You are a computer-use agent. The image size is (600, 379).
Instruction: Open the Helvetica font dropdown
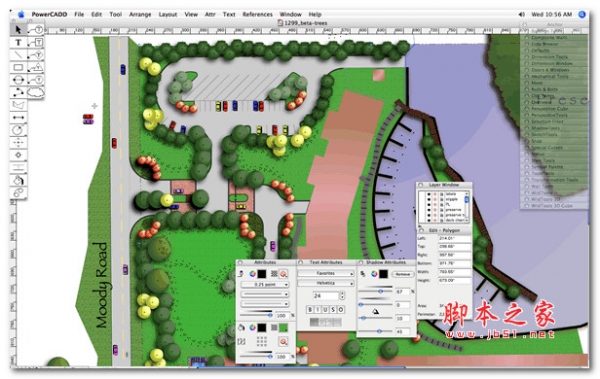326,283
